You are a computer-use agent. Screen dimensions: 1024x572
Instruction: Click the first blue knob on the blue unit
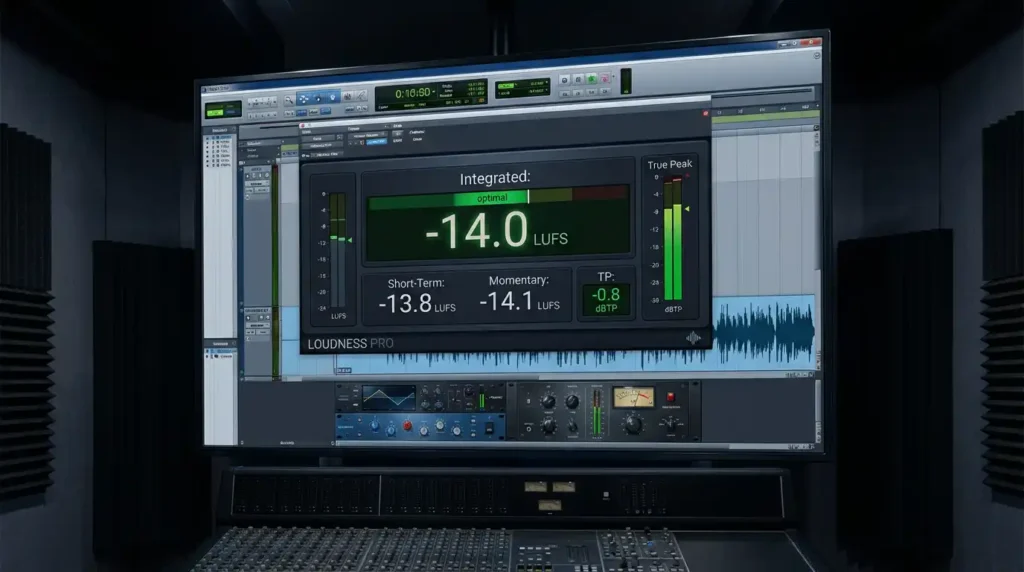(374, 425)
